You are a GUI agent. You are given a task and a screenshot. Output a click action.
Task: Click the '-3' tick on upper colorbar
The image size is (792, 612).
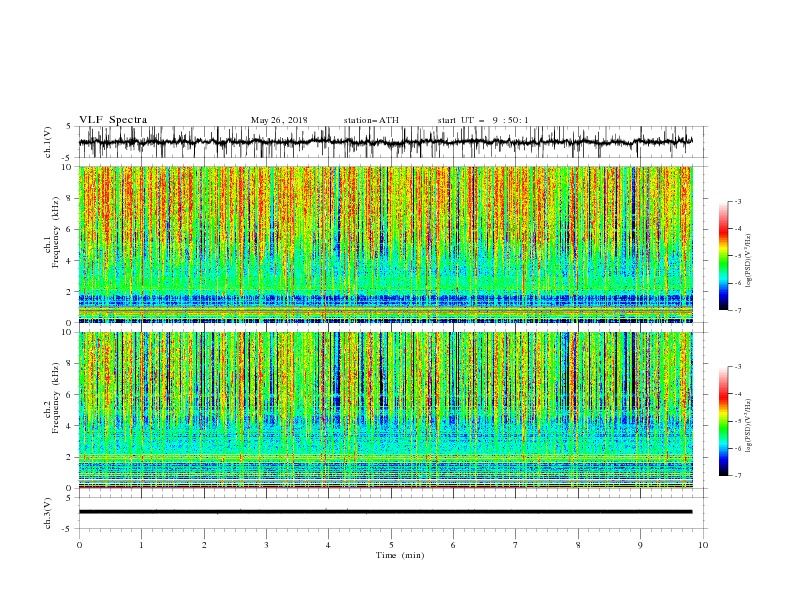(x=738, y=201)
